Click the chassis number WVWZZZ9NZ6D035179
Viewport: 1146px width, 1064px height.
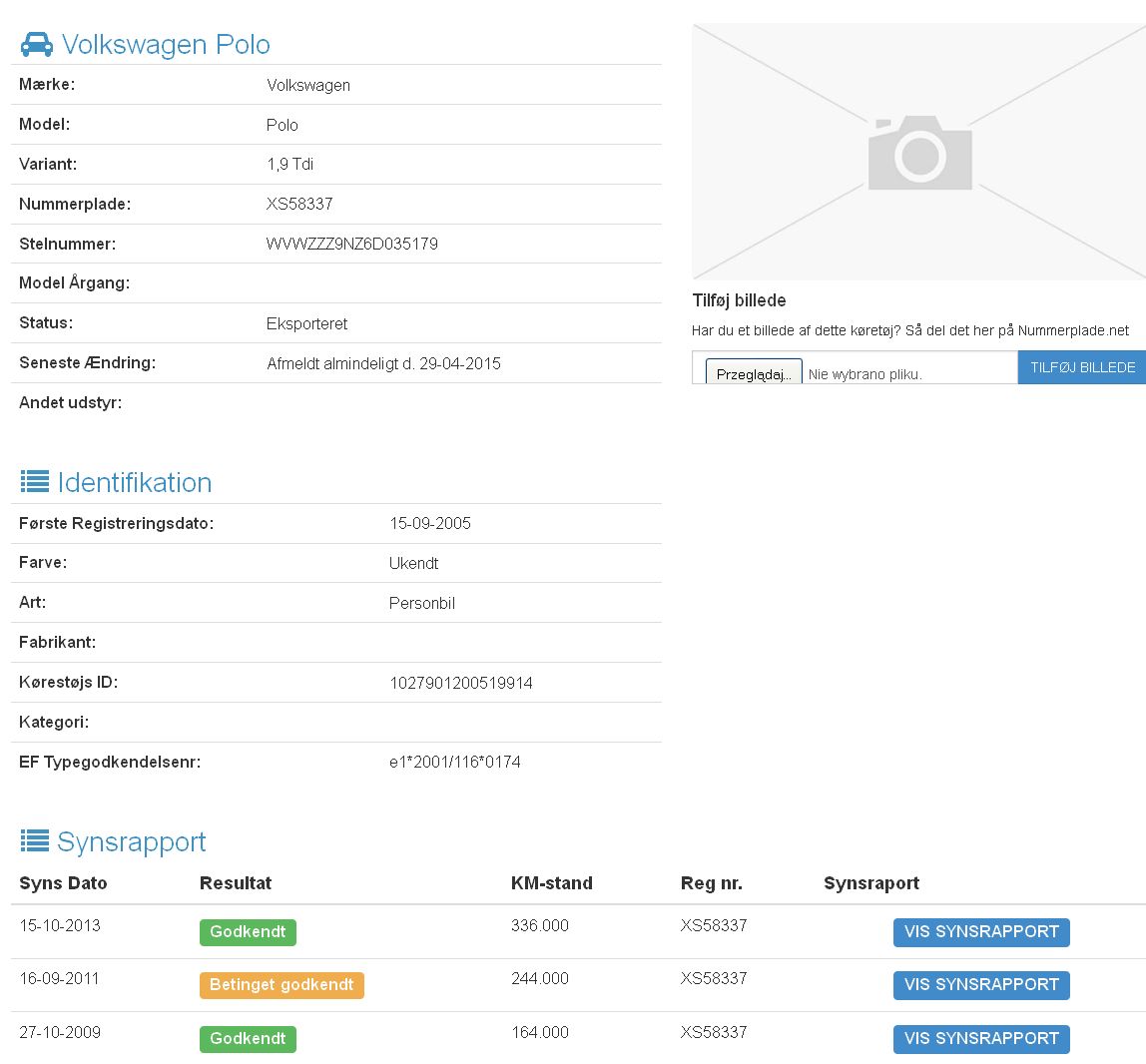[x=352, y=245]
